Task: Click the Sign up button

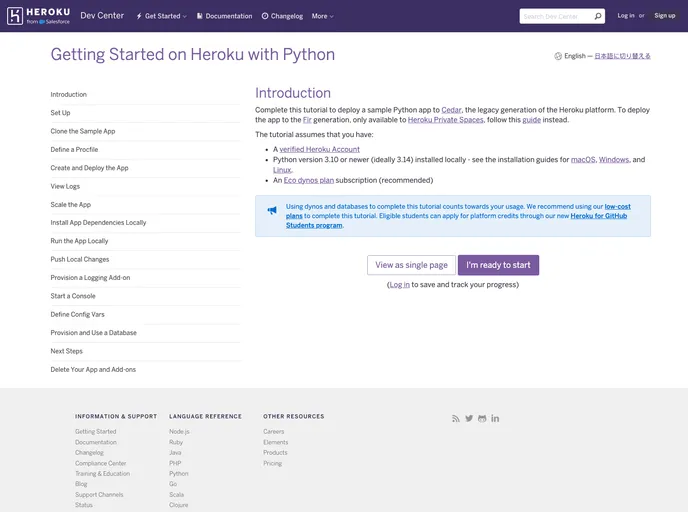Action: tap(664, 16)
